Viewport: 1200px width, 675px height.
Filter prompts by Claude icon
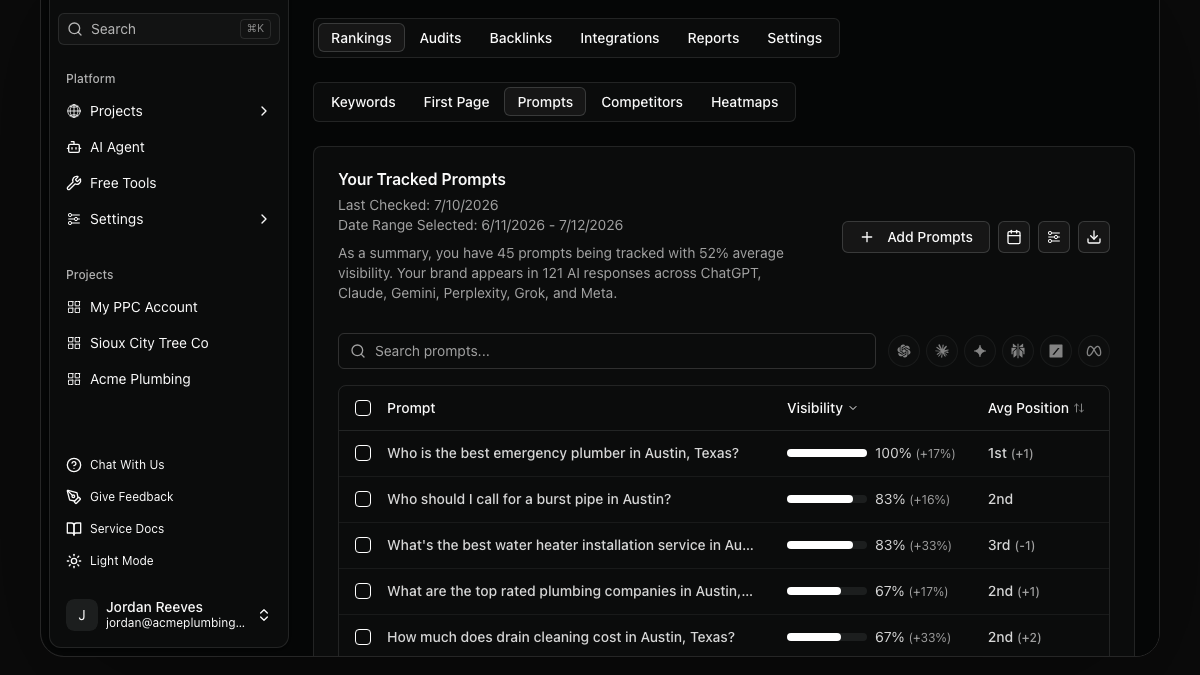(x=942, y=351)
